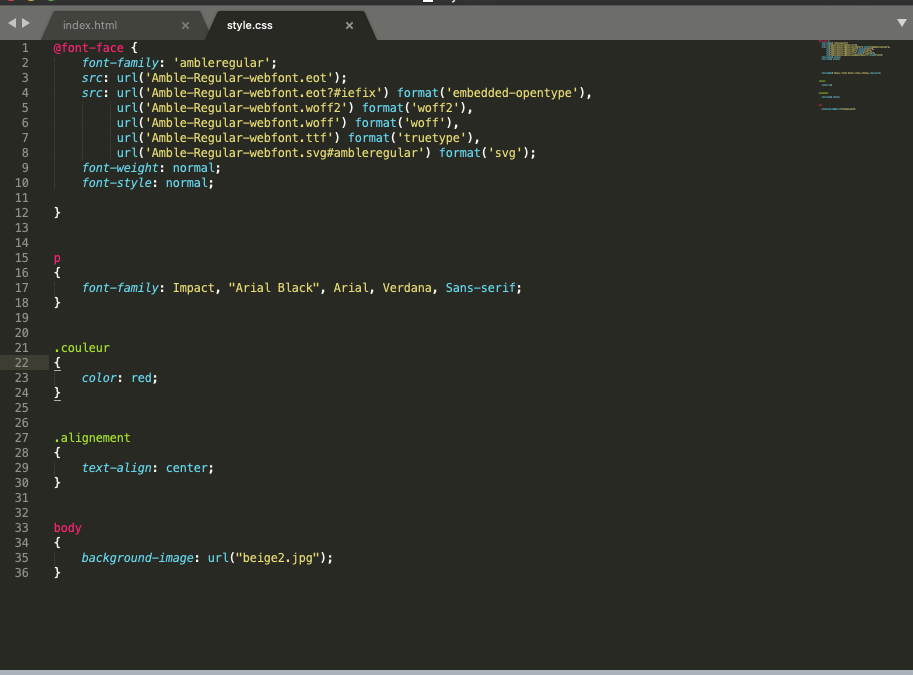Image resolution: width=913 pixels, height=675 pixels.
Task: Click the Impact font name
Action: point(193,288)
